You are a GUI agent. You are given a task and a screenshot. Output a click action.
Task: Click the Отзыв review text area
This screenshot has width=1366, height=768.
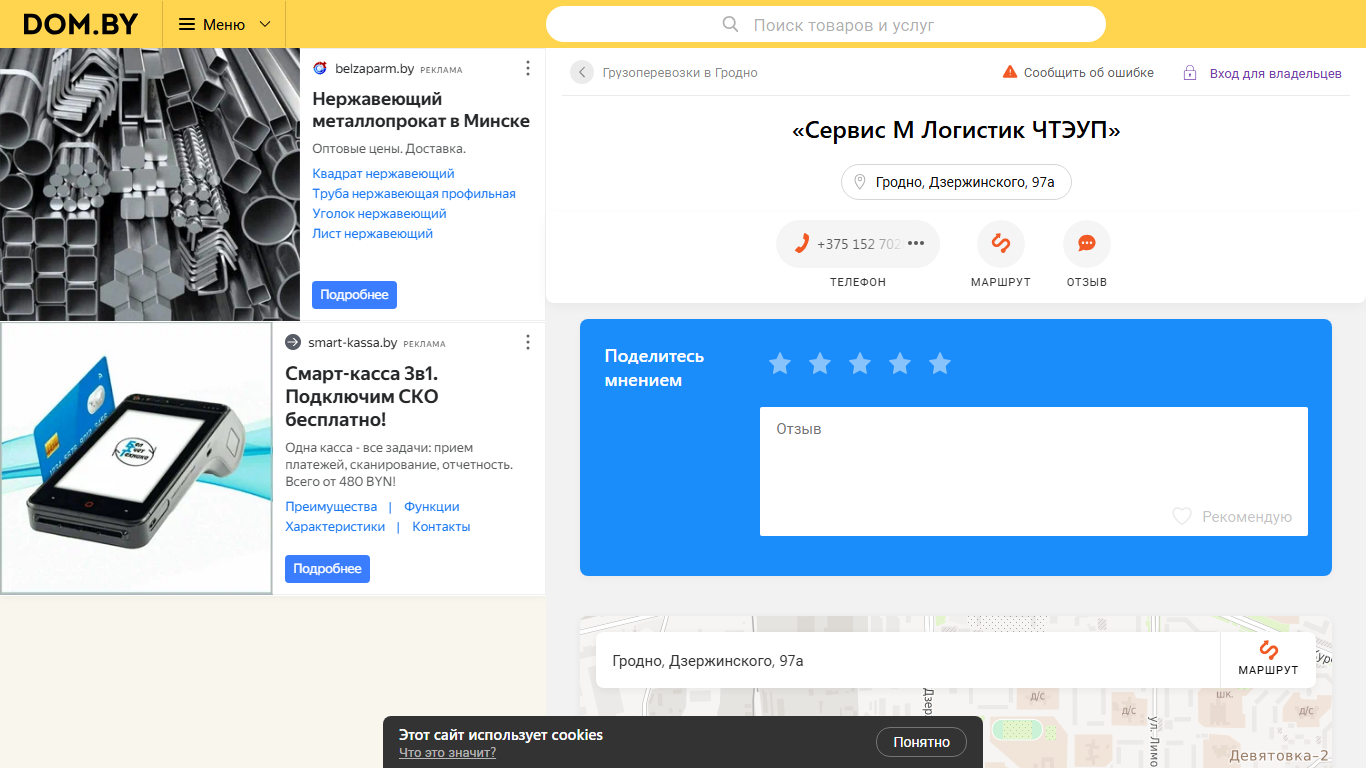[x=1034, y=471]
